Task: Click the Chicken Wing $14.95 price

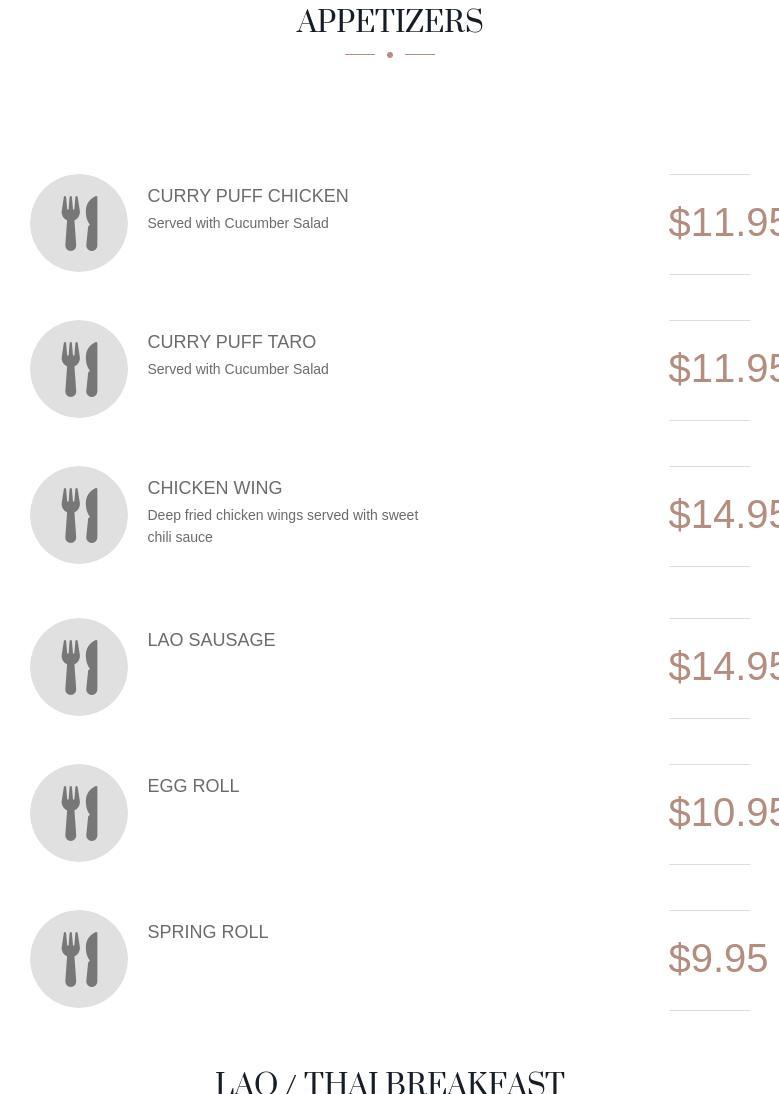Action: pos(723,515)
